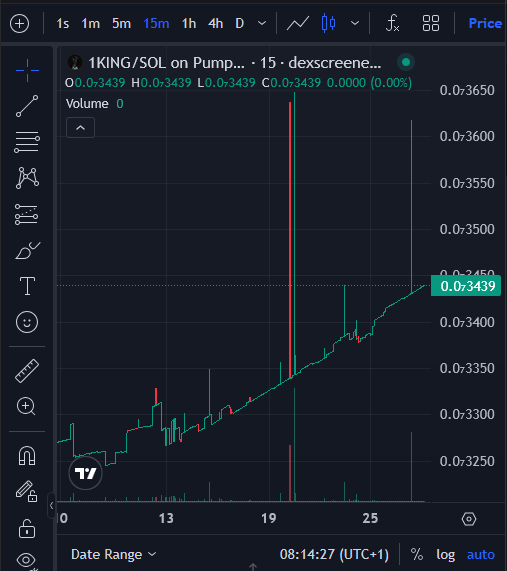
Task: Click the date 13 on time axis
Action: [x=166, y=519]
